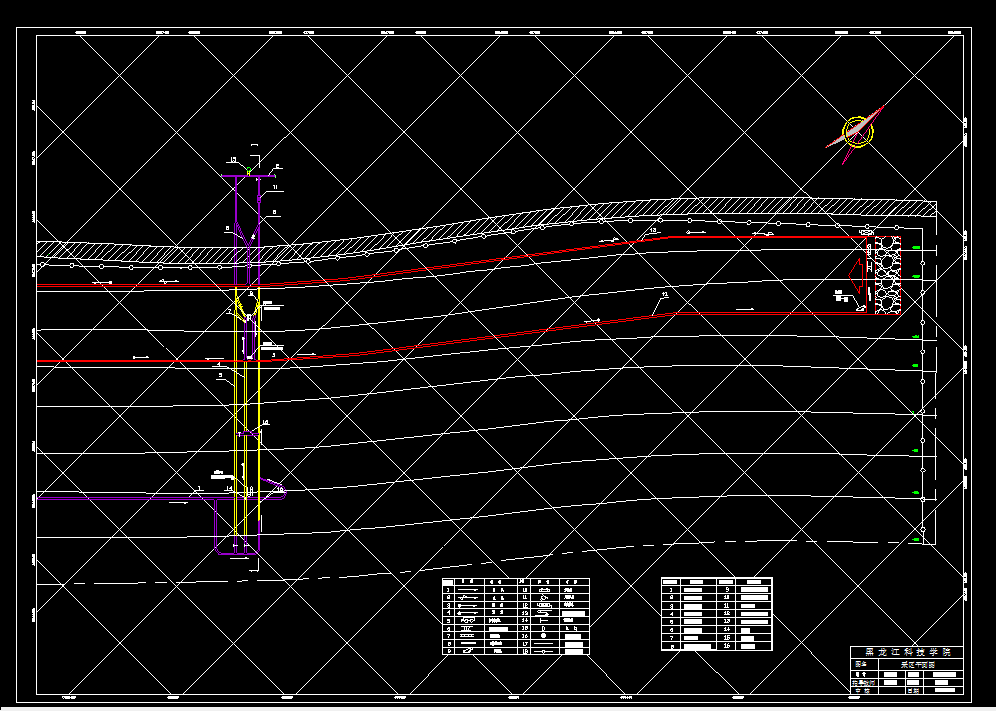996x711 pixels.
Task: Select callout label 12 on lower red roadway
Action: coord(665,295)
